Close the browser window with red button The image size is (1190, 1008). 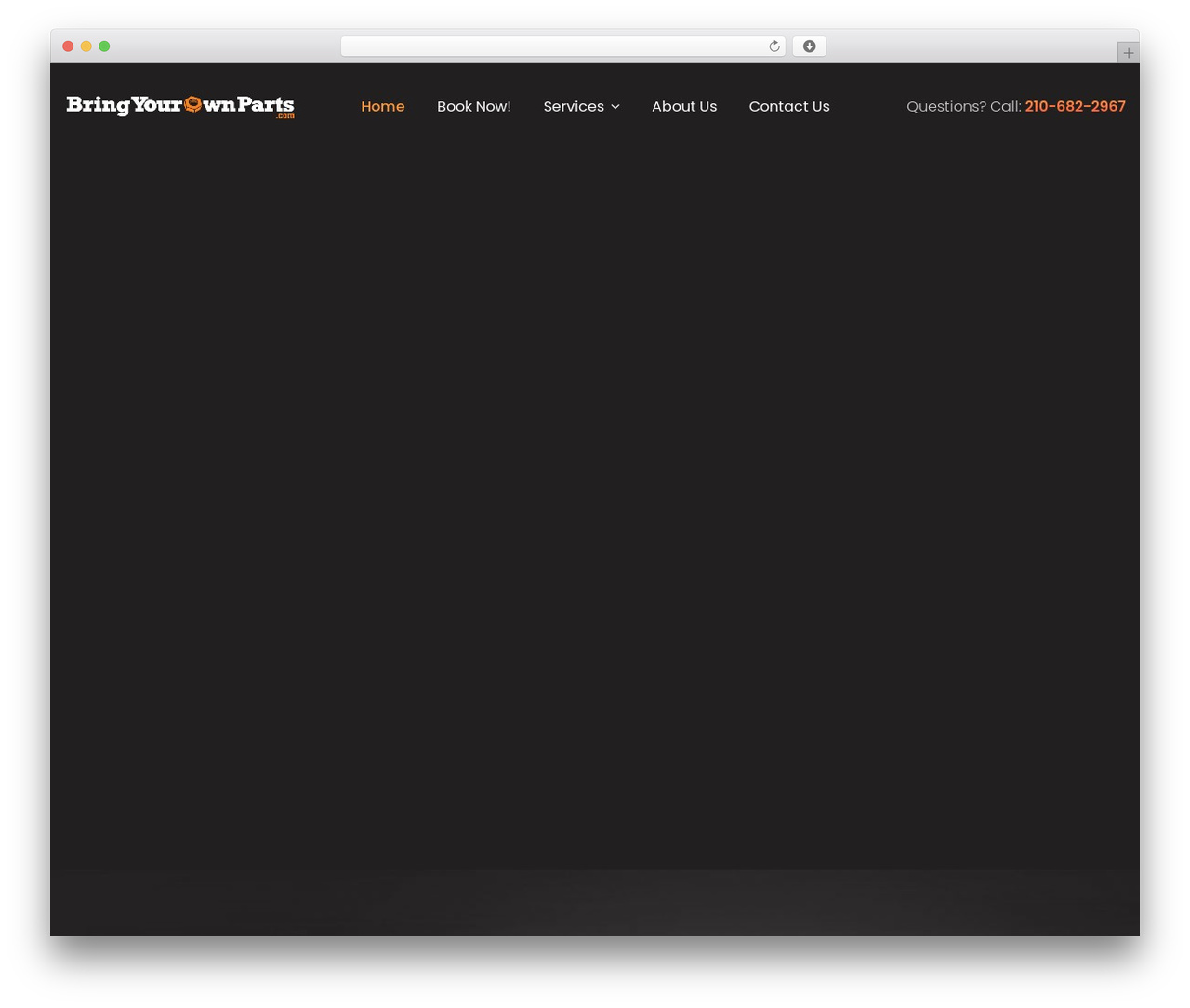68,46
